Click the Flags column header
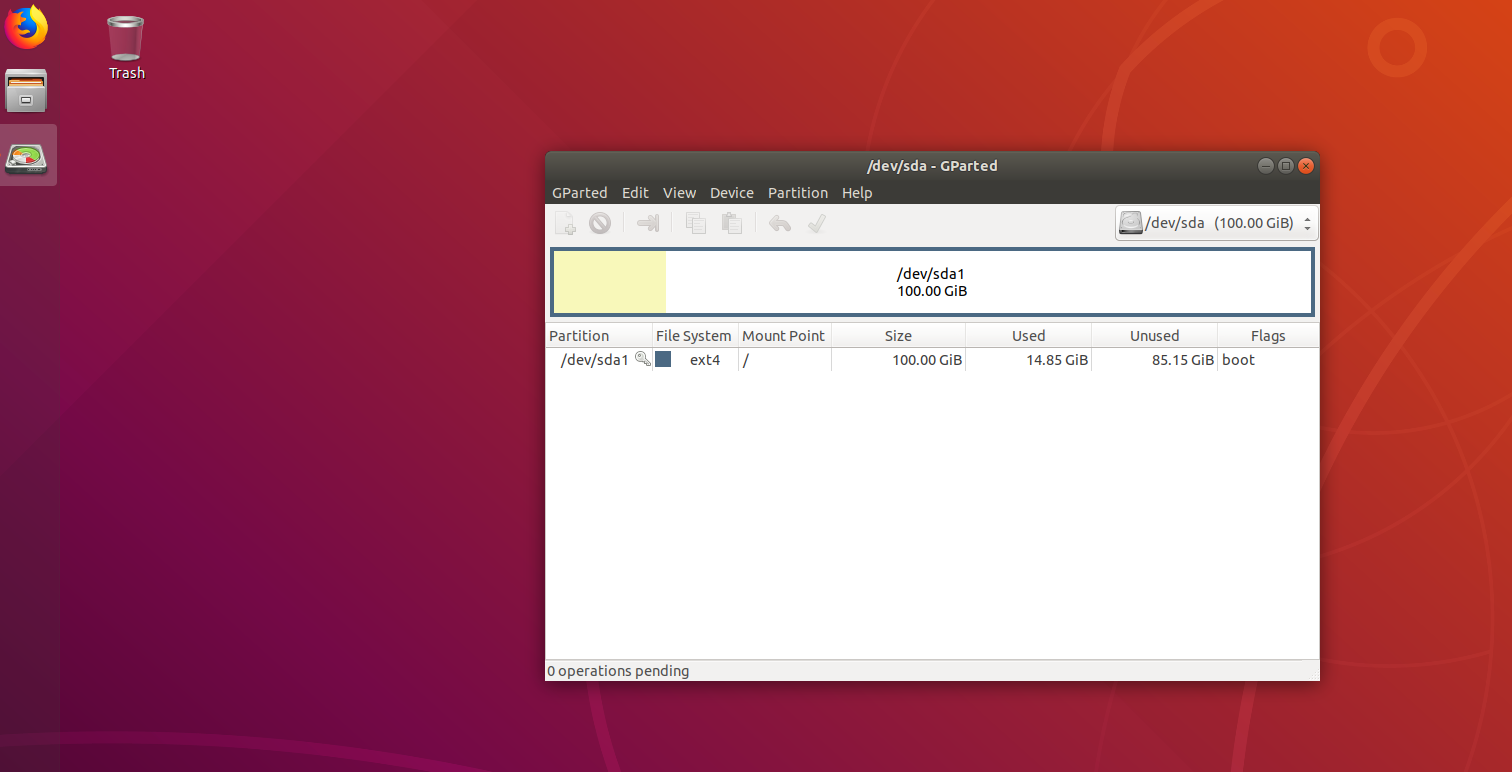 [x=1268, y=336]
